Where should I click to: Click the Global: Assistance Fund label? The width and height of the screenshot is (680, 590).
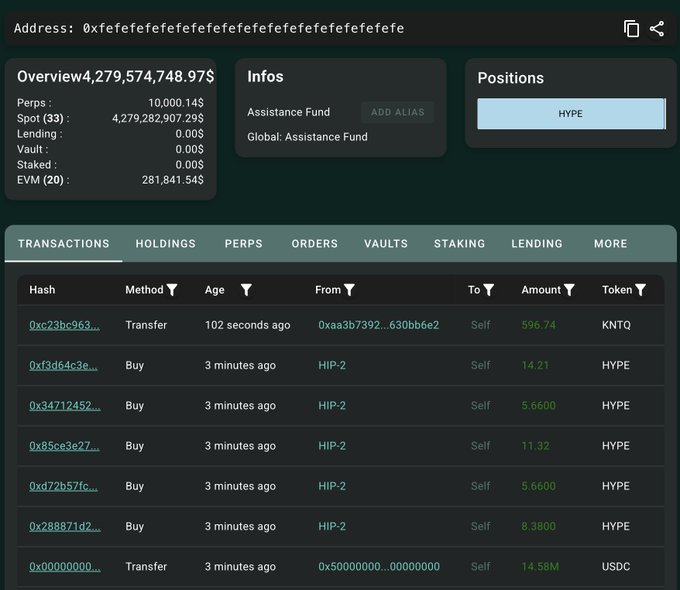point(307,137)
